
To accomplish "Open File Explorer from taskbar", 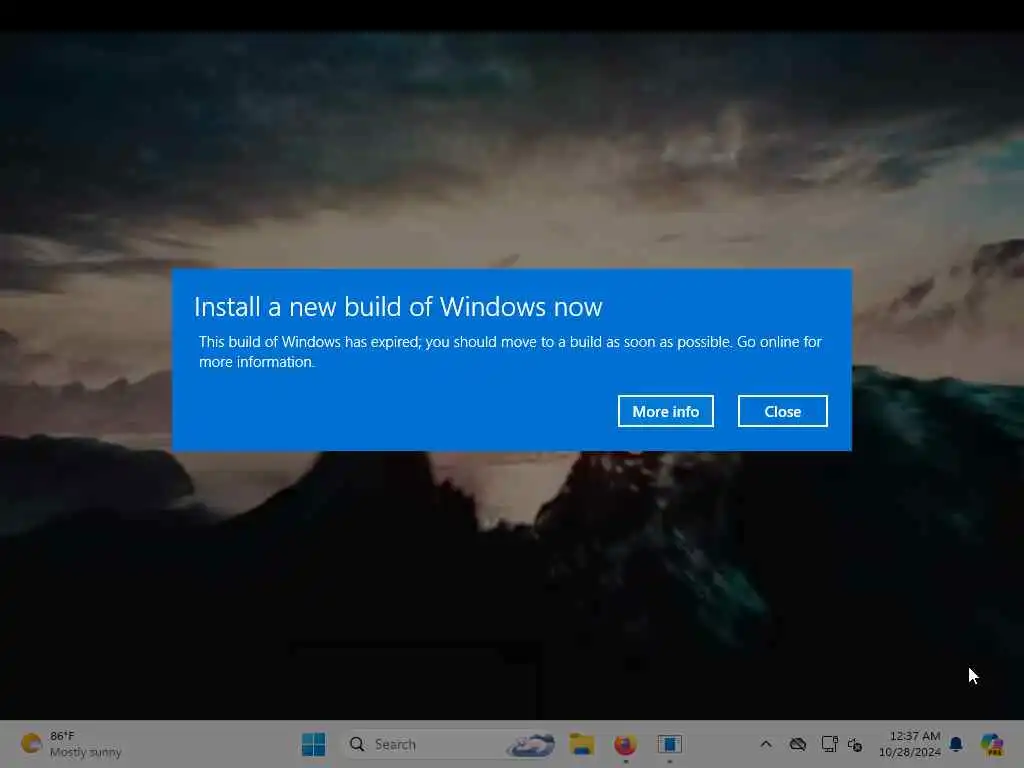I will (581, 744).
